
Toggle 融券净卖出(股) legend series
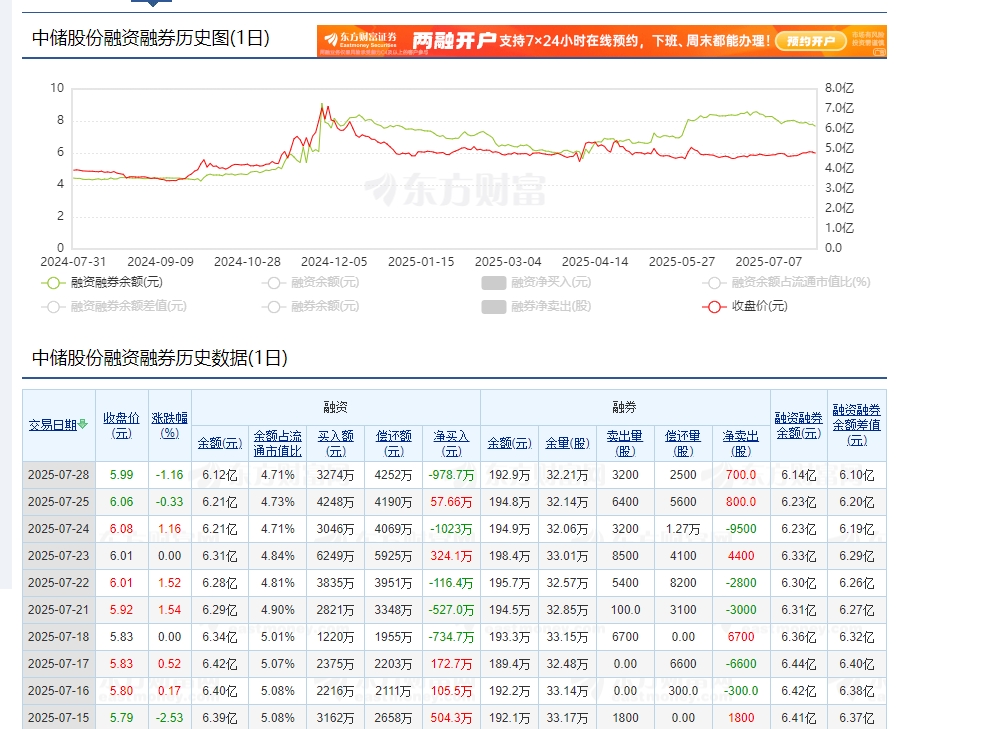pos(537,306)
